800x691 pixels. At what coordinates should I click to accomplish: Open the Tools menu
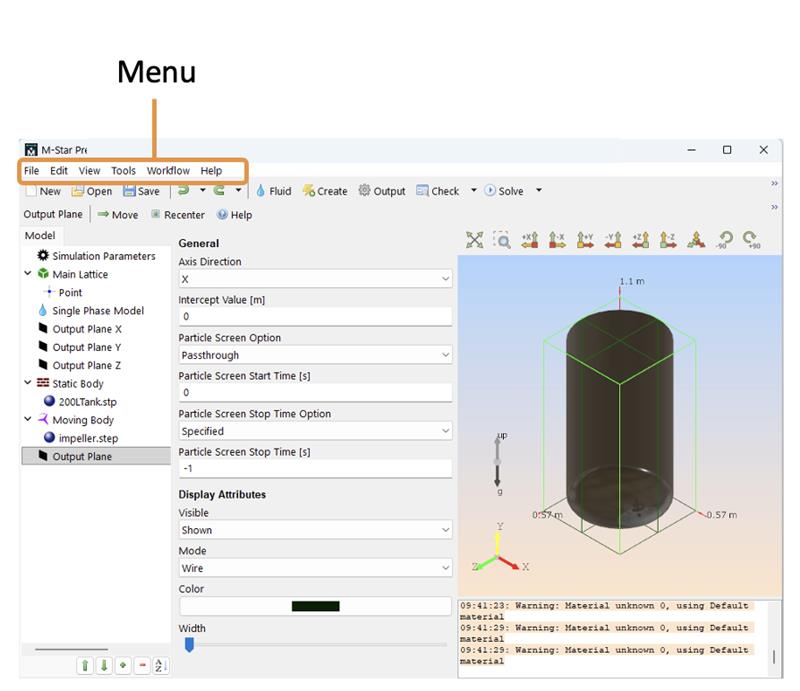(123, 171)
